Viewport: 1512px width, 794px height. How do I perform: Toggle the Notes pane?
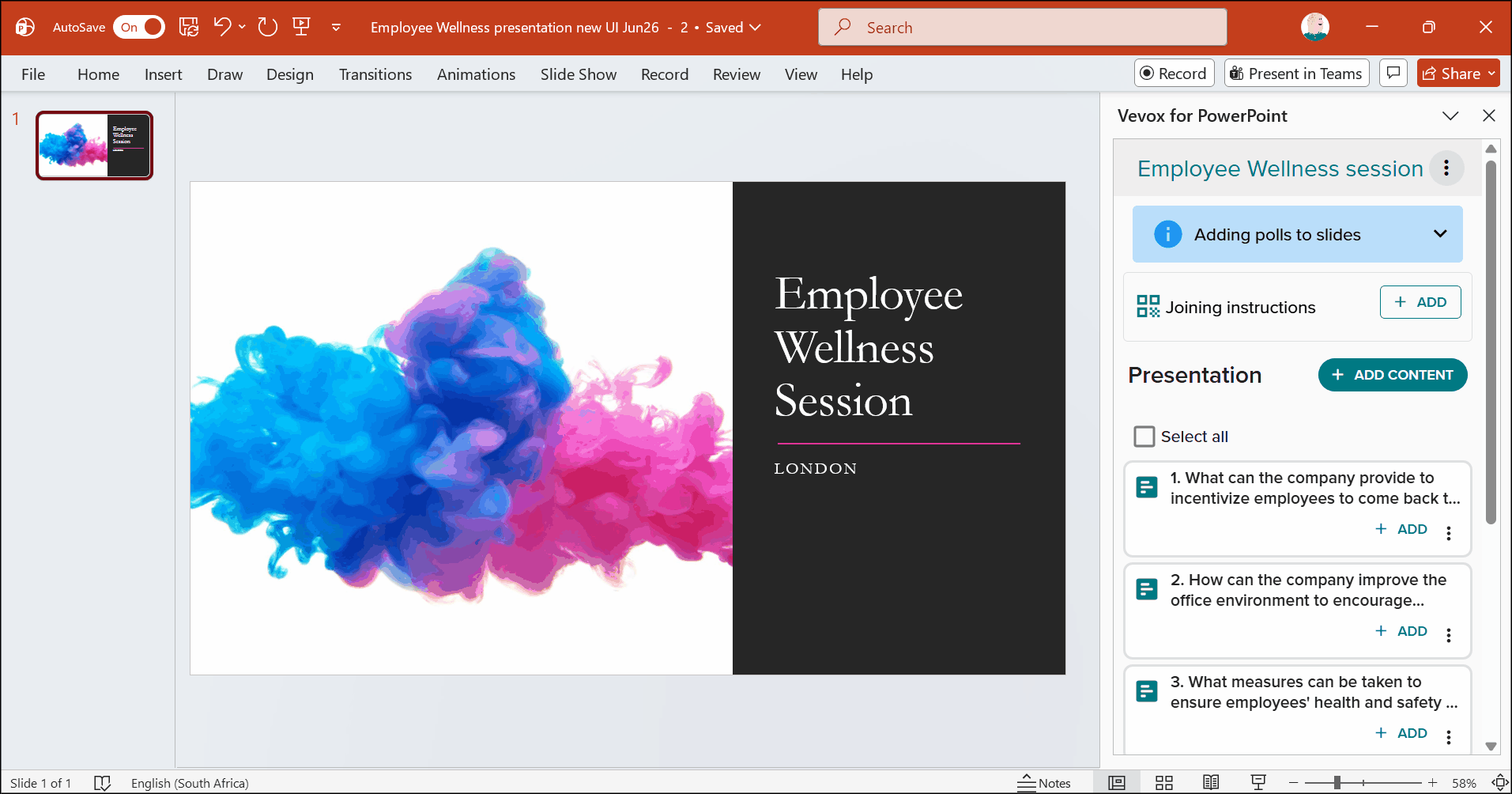(1043, 783)
